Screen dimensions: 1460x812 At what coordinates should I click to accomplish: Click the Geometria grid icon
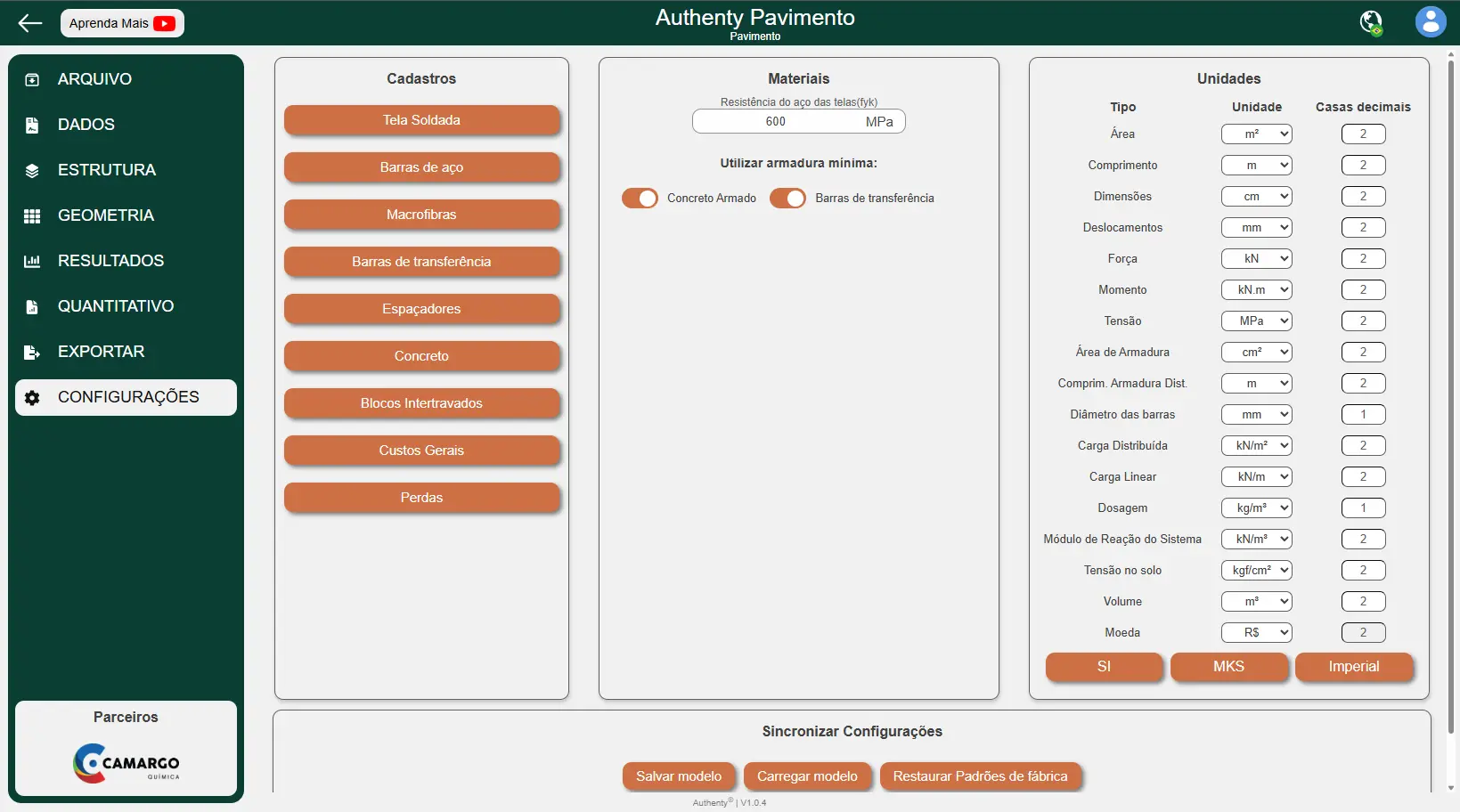coord(32,216)
